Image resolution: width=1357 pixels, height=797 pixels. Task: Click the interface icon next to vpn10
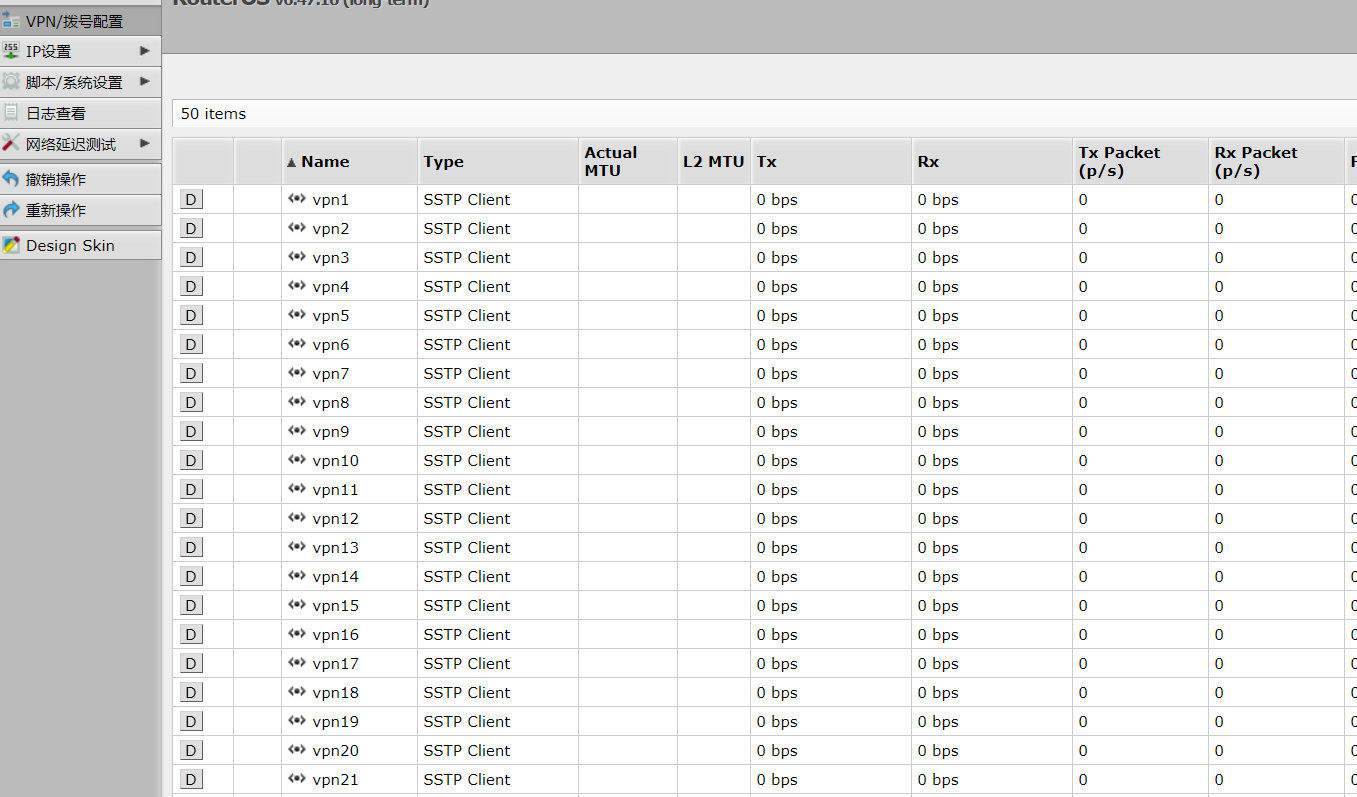[297, 459]
